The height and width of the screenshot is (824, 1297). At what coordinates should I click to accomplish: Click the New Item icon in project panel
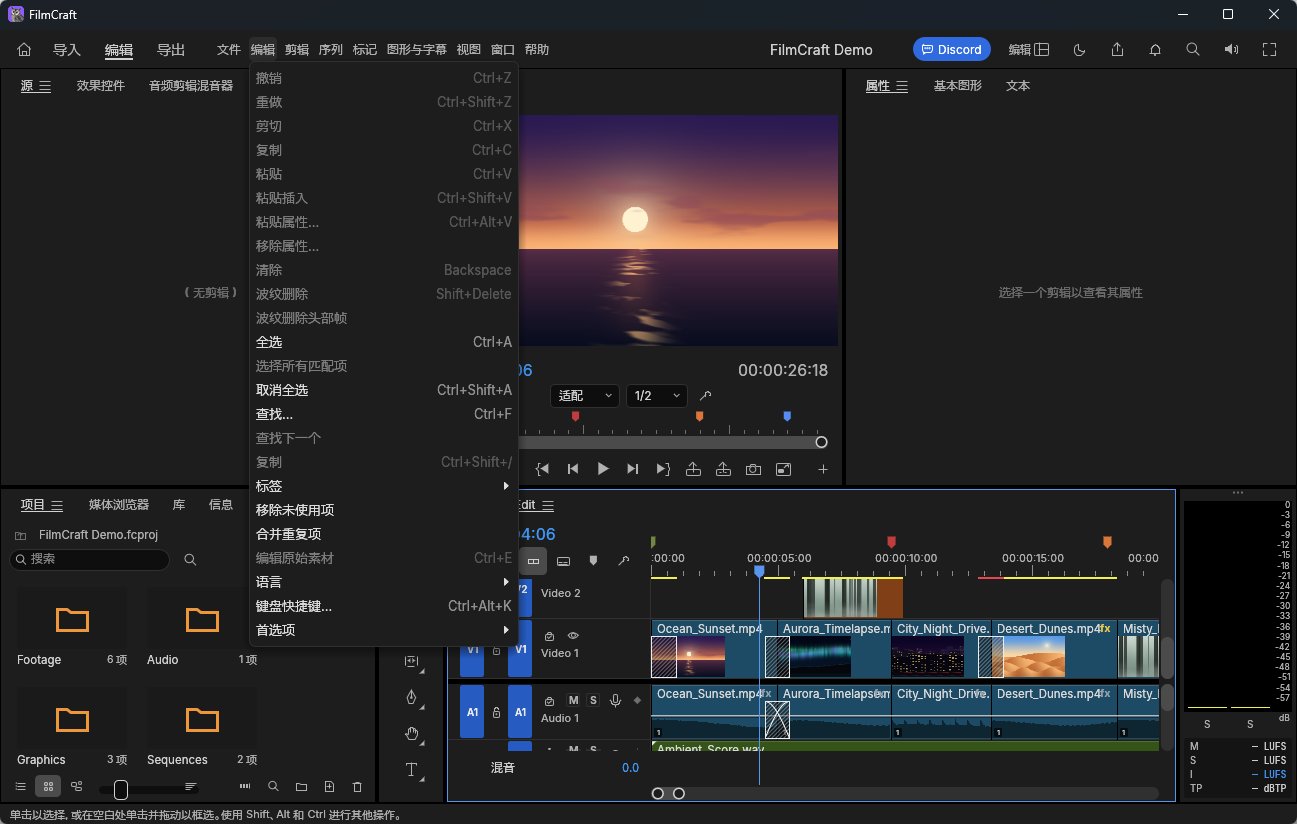329,787
